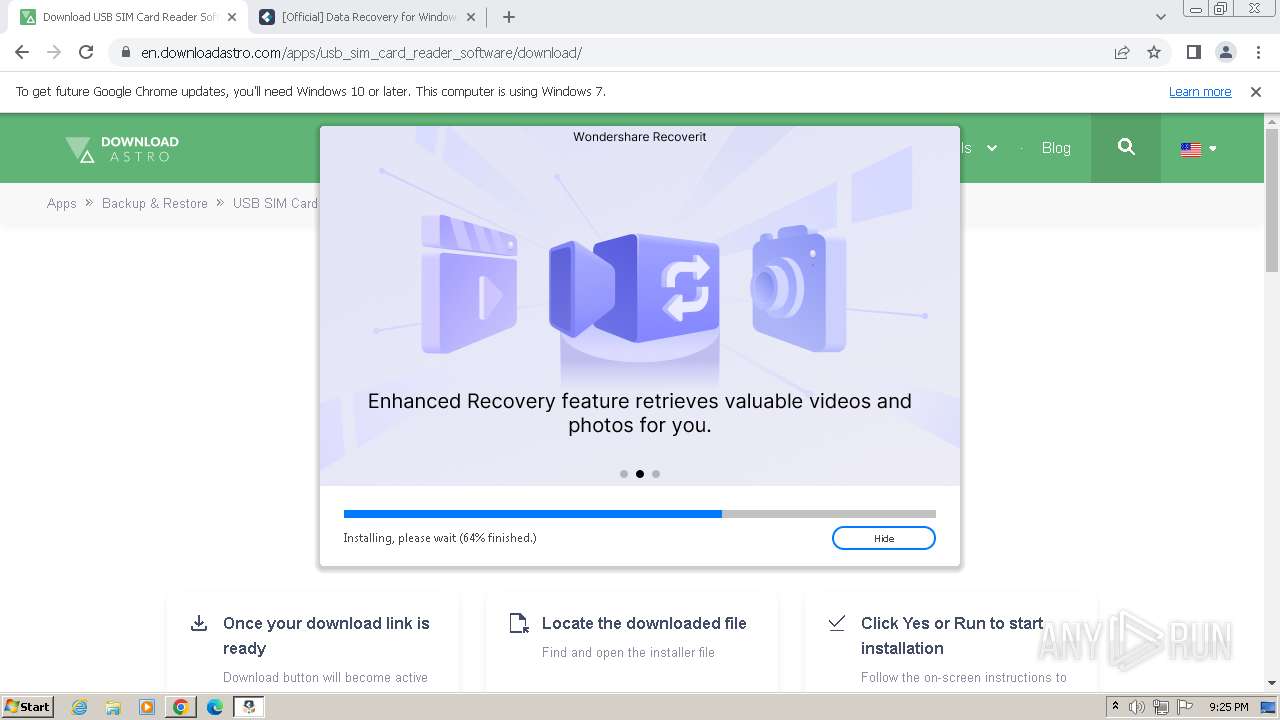Open the USB SIM Card breadcrumb link
This screenshot has height=720, width=1280.
pos(275,203)
